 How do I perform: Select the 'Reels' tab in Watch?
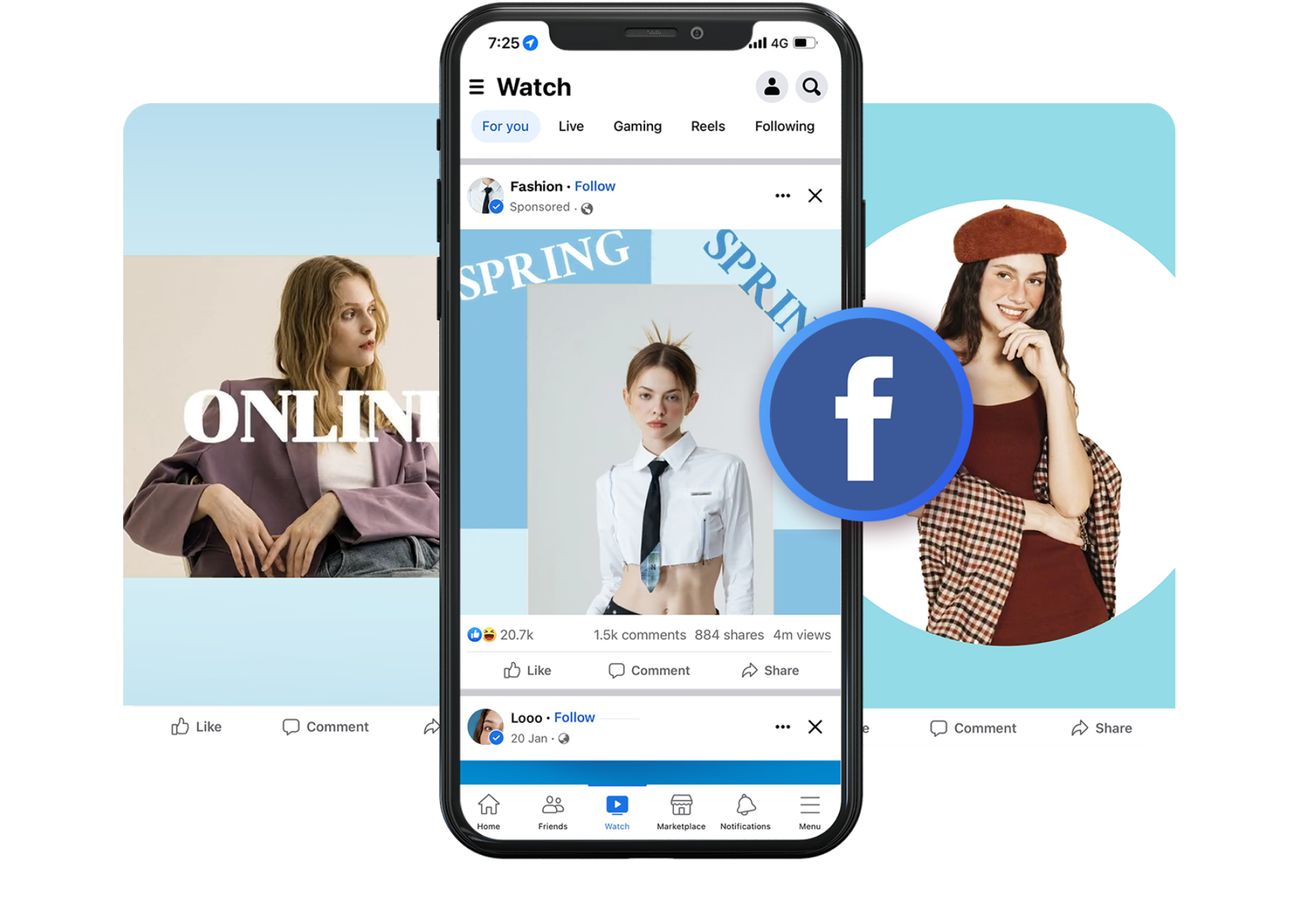click(x=709, y=126)
